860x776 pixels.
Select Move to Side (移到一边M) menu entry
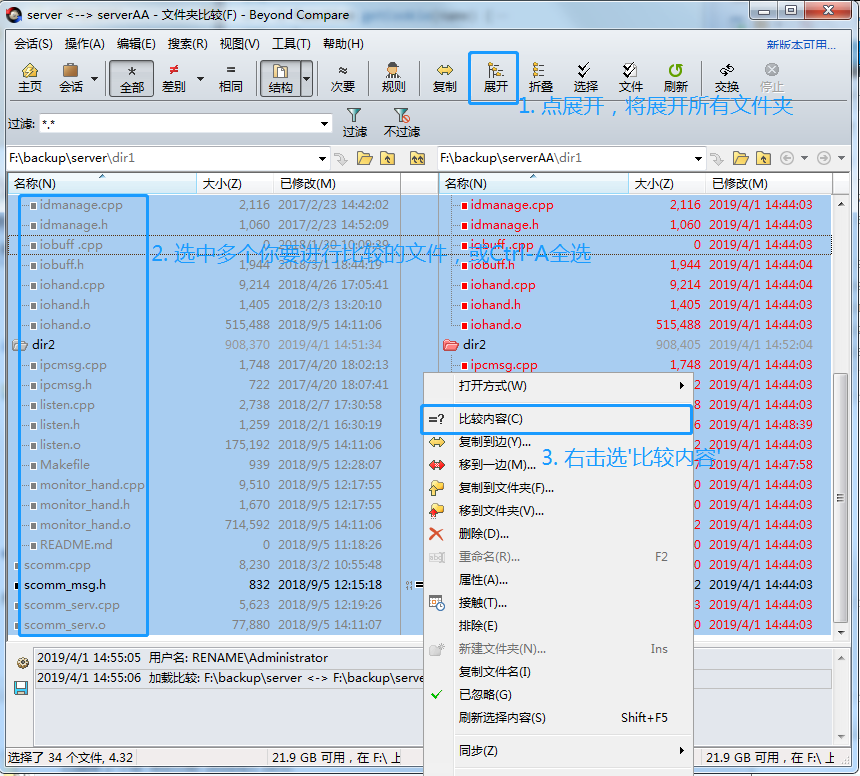[x=558, y=465]
